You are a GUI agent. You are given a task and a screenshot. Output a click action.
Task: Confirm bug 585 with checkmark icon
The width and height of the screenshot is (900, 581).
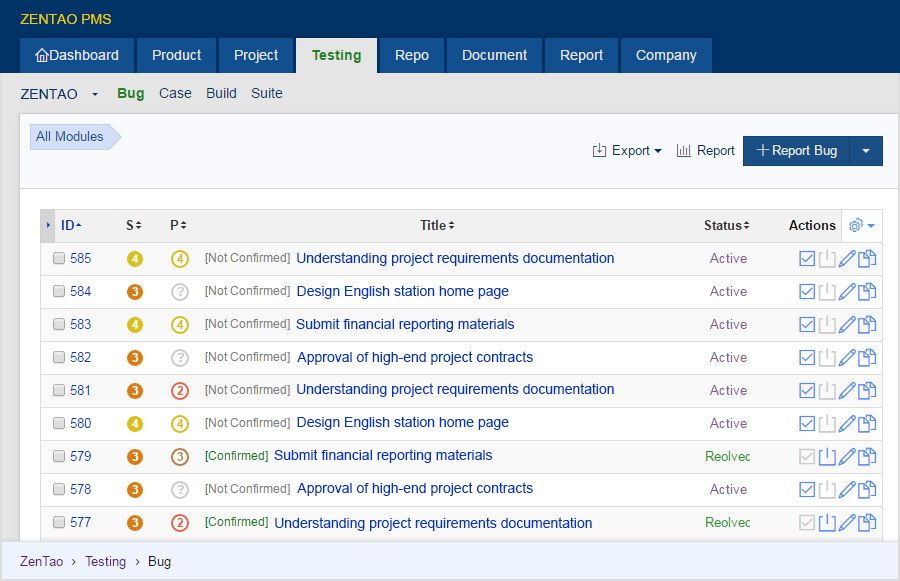point(806,259)
